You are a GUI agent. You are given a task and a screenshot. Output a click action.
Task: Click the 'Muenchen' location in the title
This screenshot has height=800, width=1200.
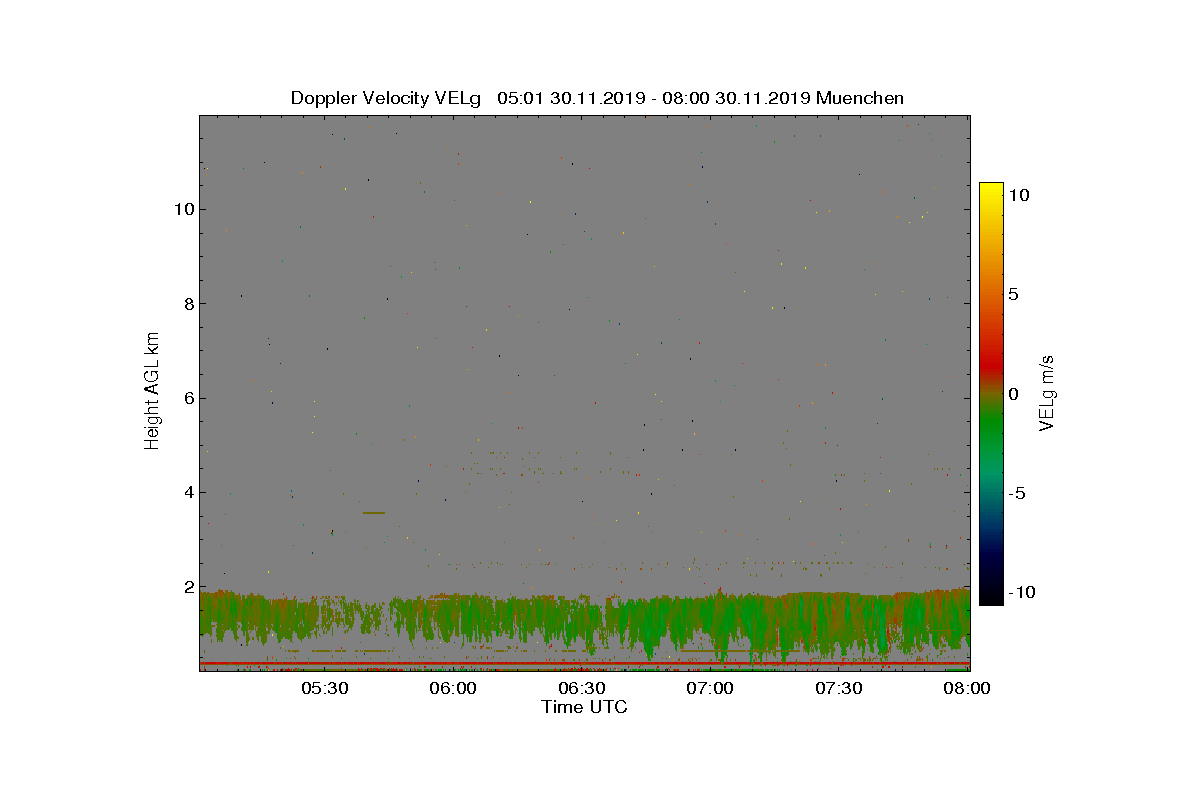point(860,98)
